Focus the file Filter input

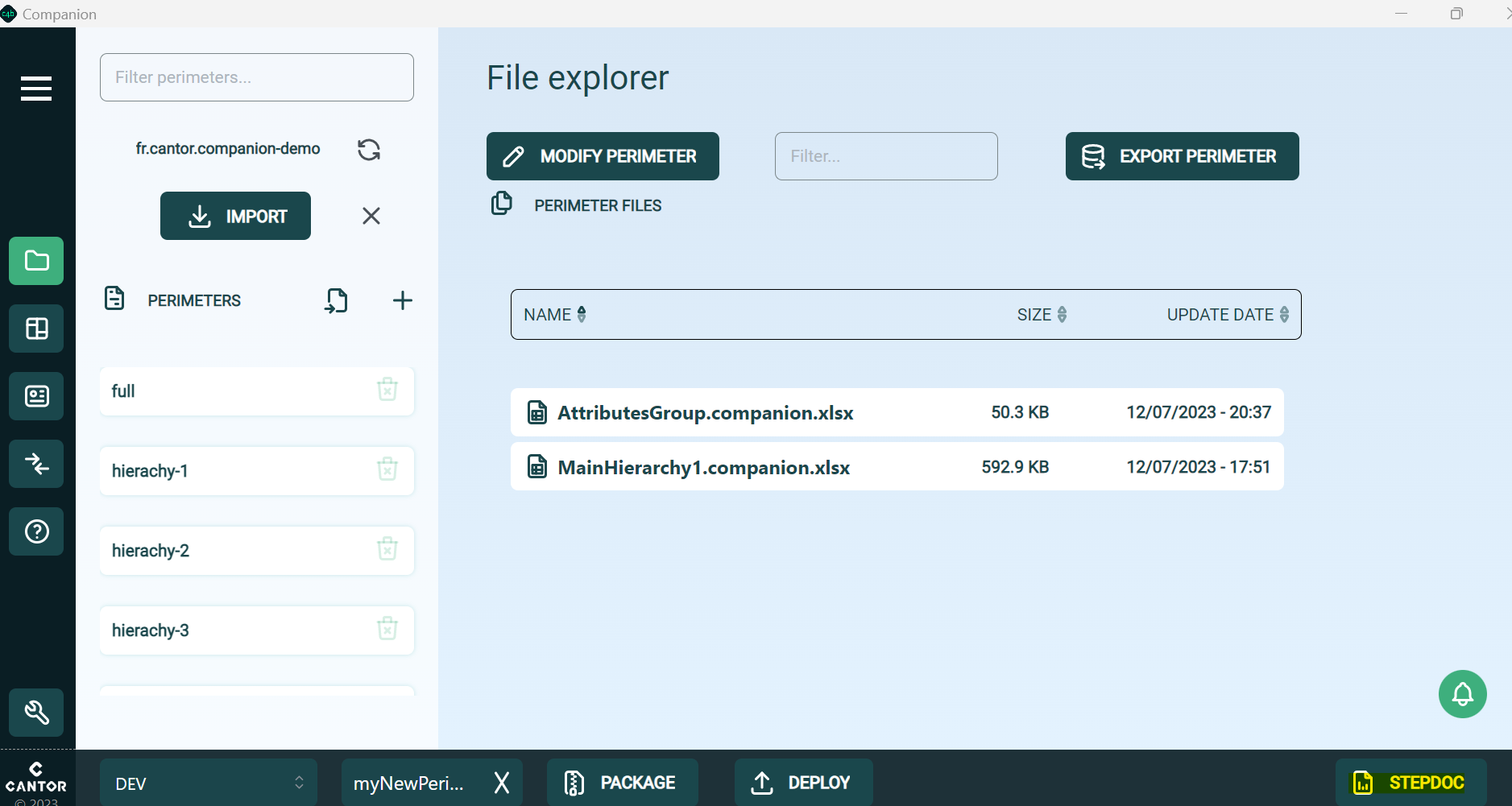point(886,156)
